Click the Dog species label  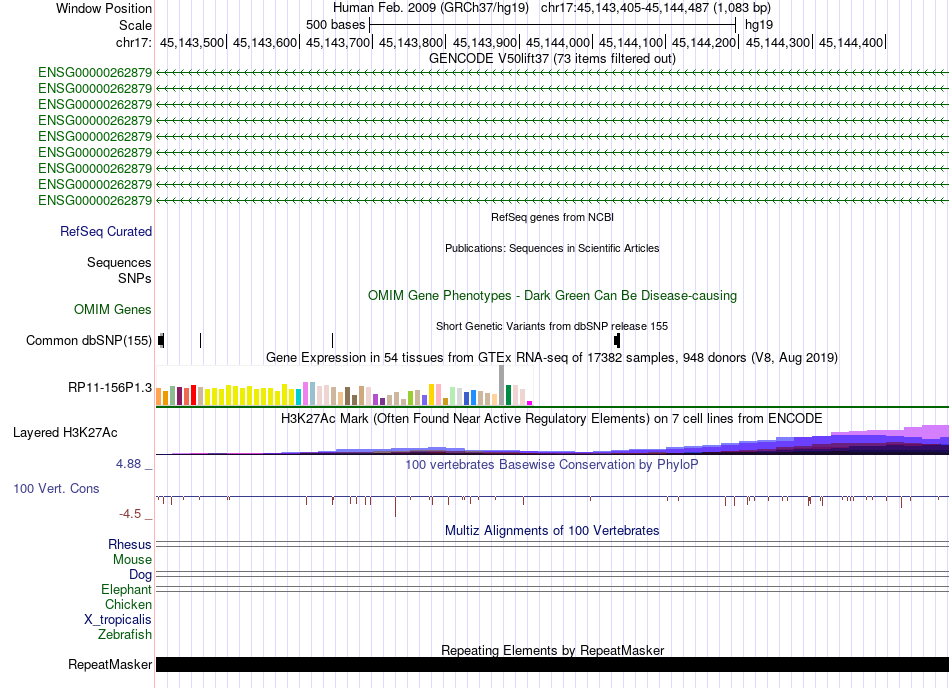click(x=140, y=574)
